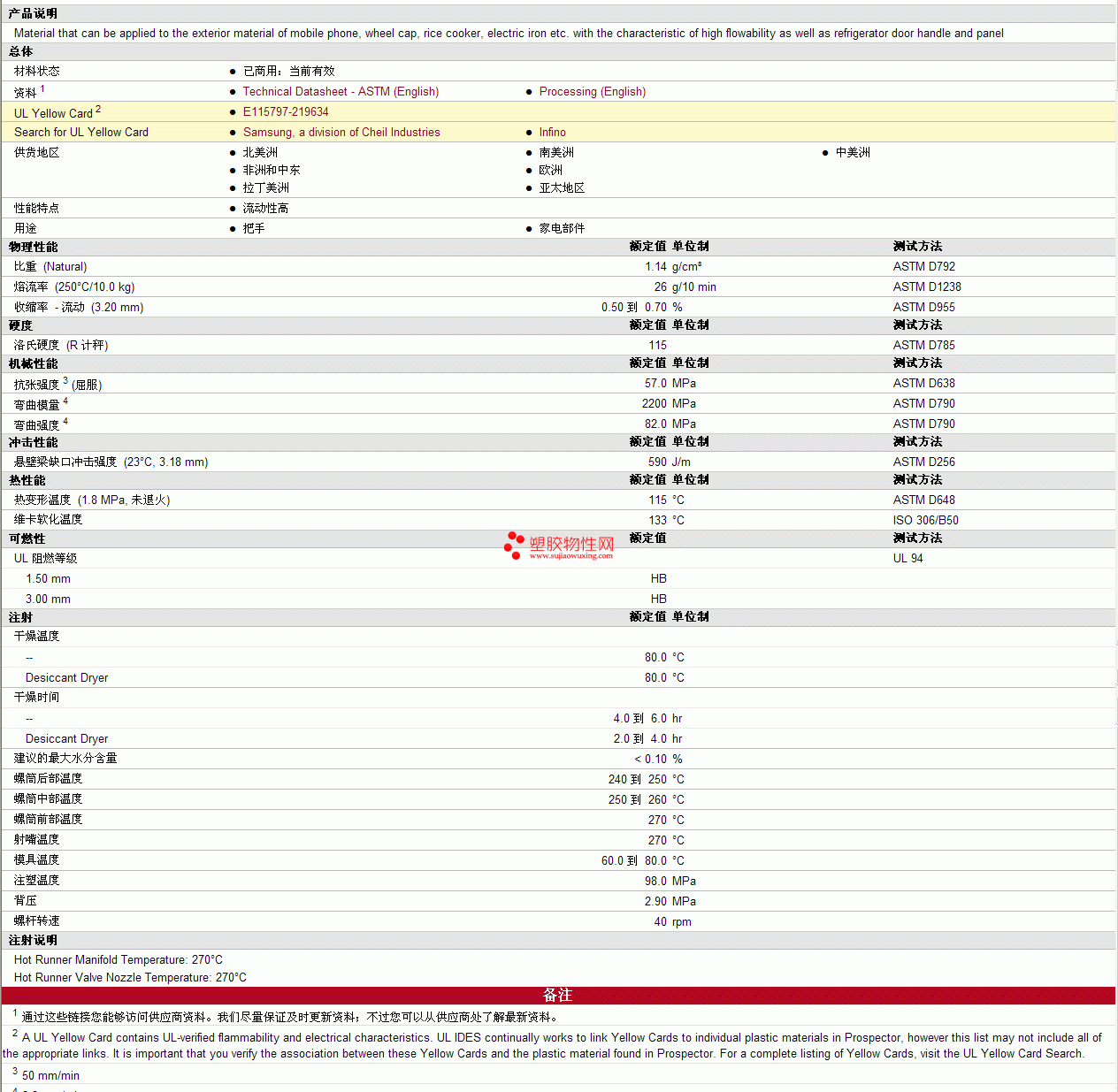1118x1092 pixels.
Task: Click the 熔流率 (250°C/10.0 kg) label
Action: [x=74, y=287]
